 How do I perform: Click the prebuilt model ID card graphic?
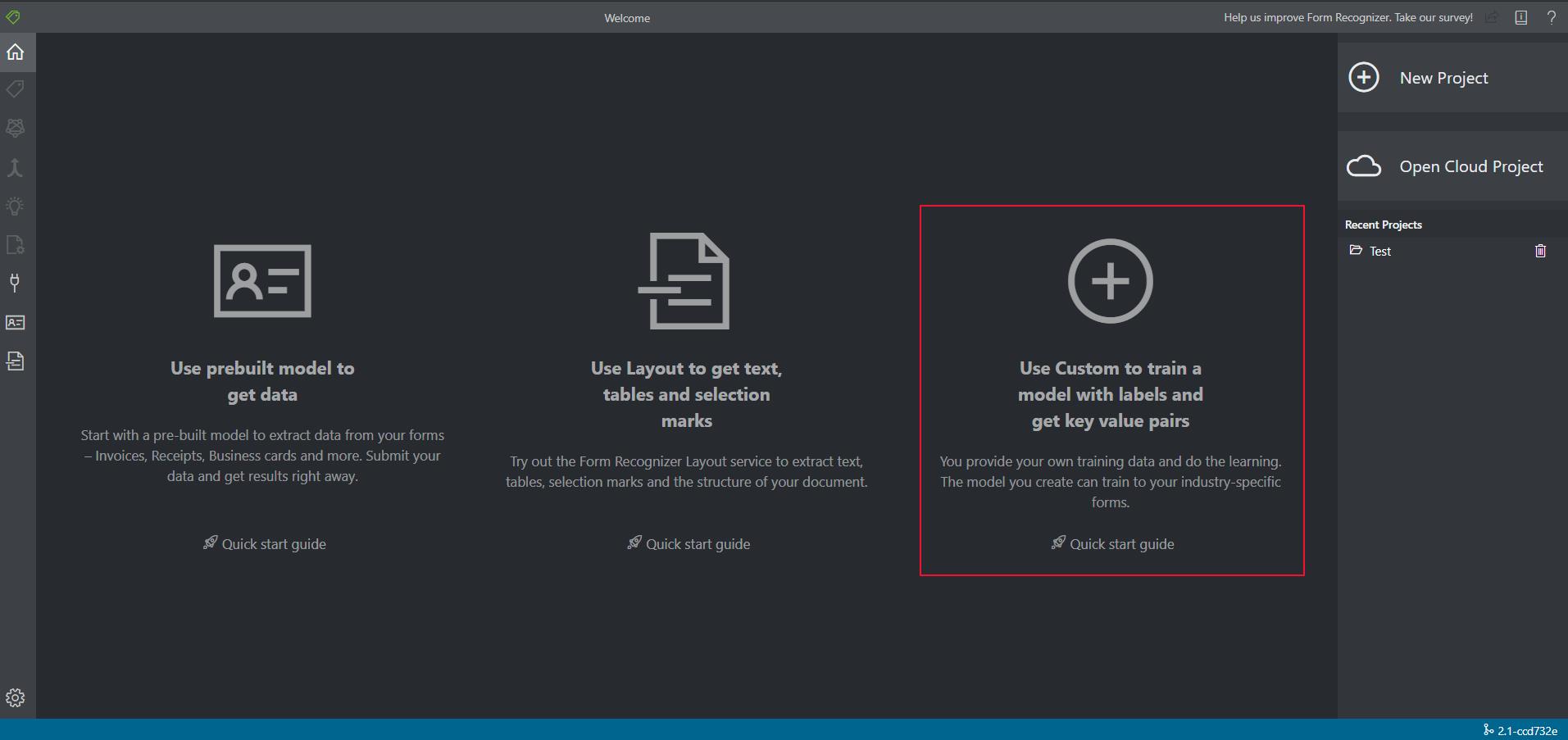click(x=262, y=281)
